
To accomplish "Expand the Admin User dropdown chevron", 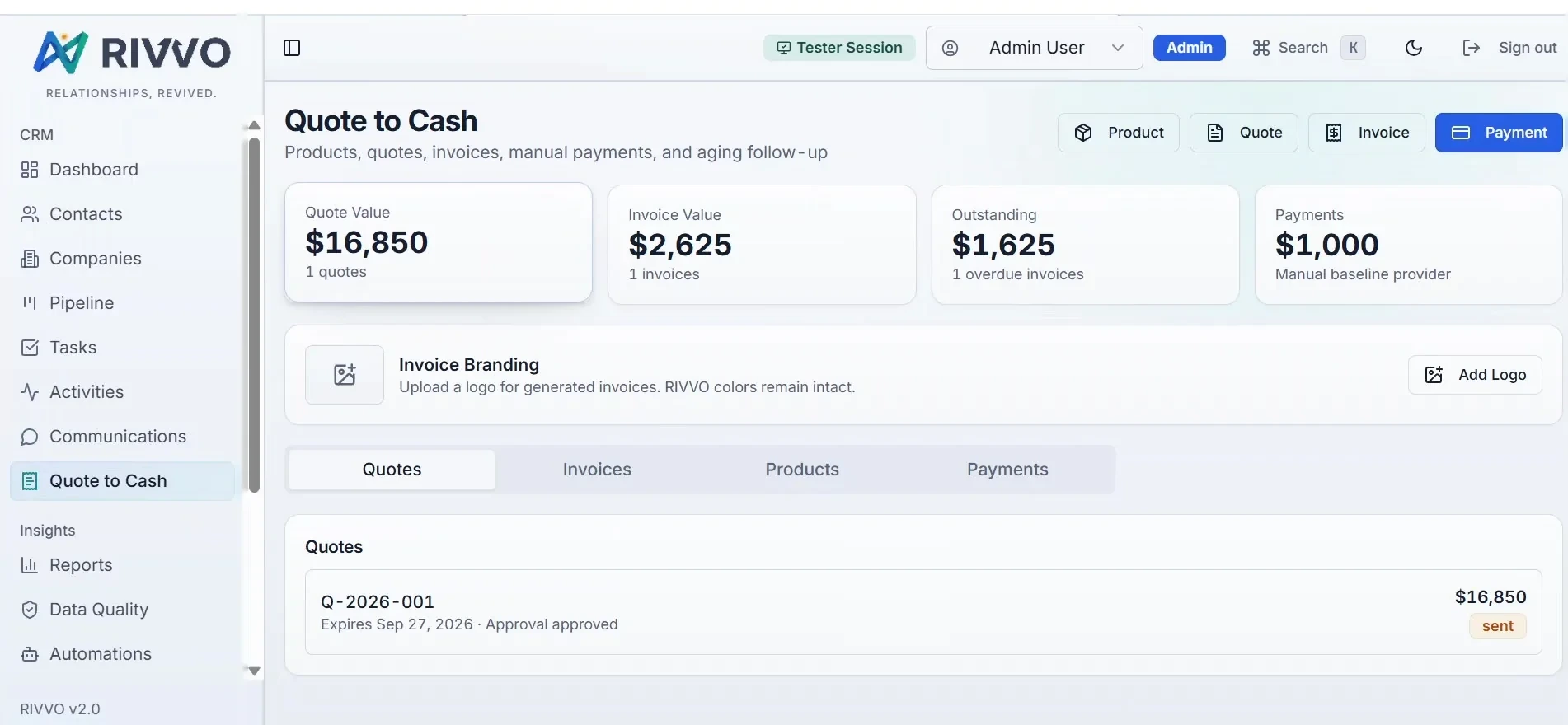I will (x=1118, y=48).
